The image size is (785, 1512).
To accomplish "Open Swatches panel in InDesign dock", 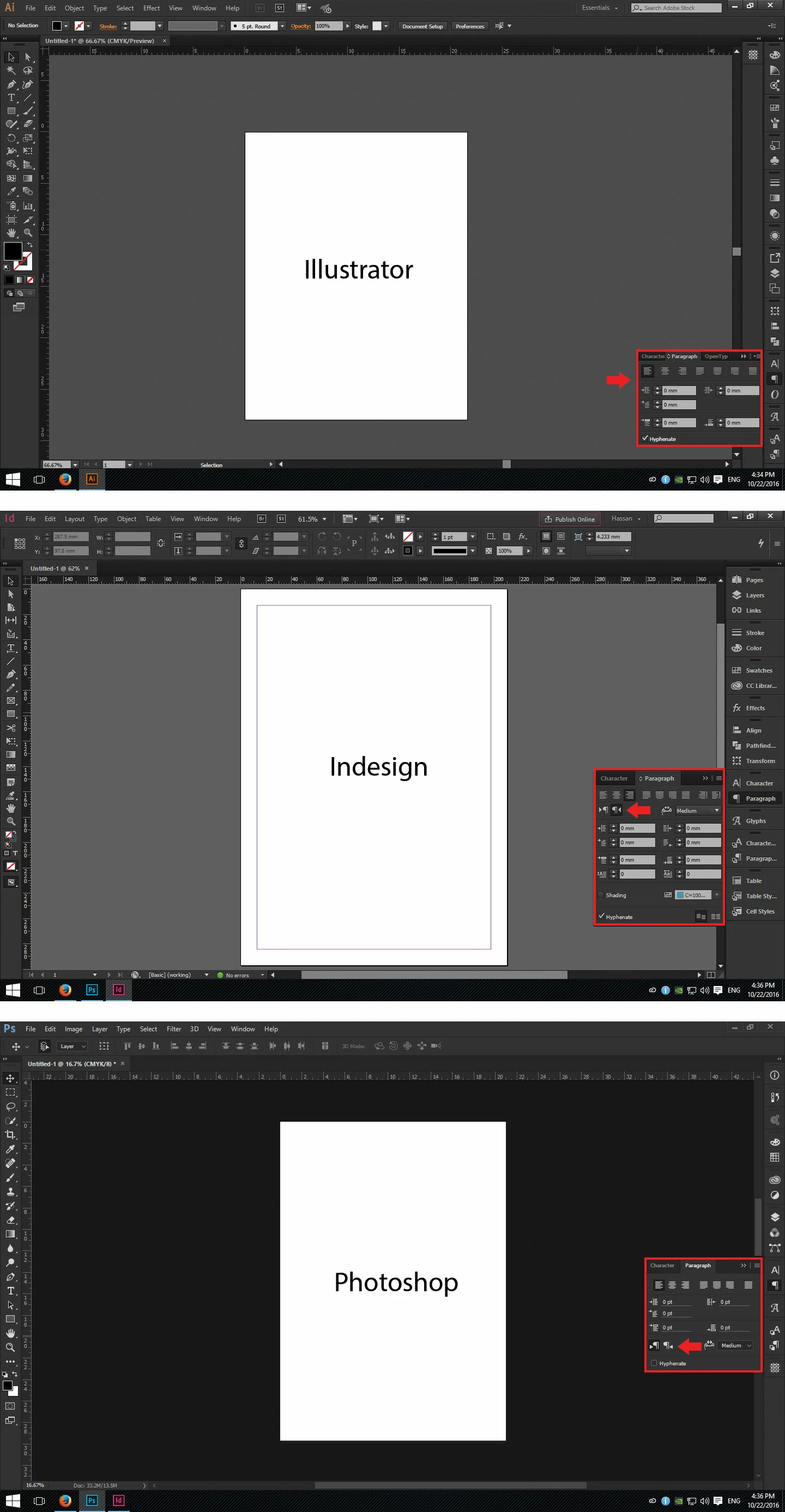I will 755,670.
